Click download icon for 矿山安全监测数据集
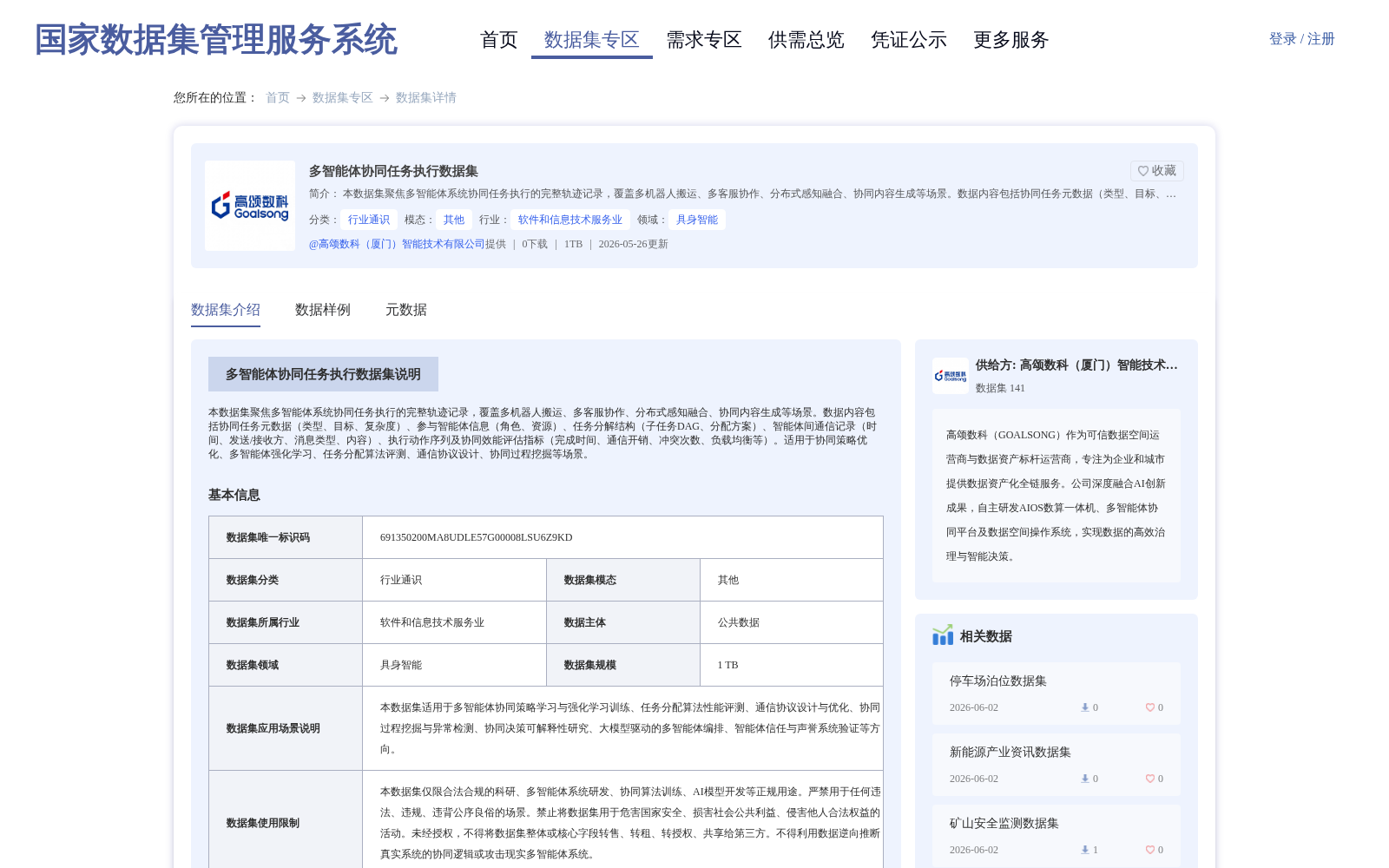The height and width of the screenshot is (868, 1389). pyautogui.click(x=1084, y=850)
